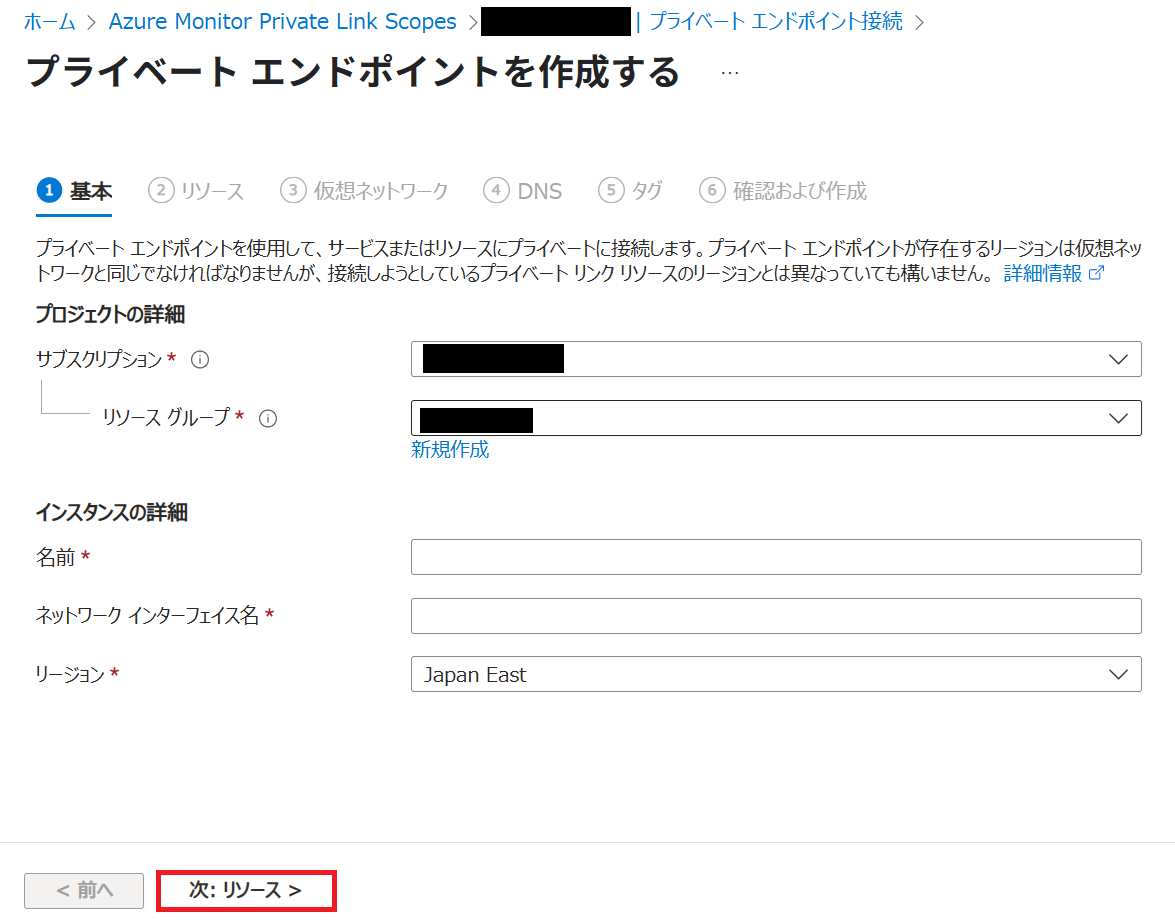The image size is (1175, 922).
Task: Switch to the 確認および作成 tab
Action: tap(783, 191)
